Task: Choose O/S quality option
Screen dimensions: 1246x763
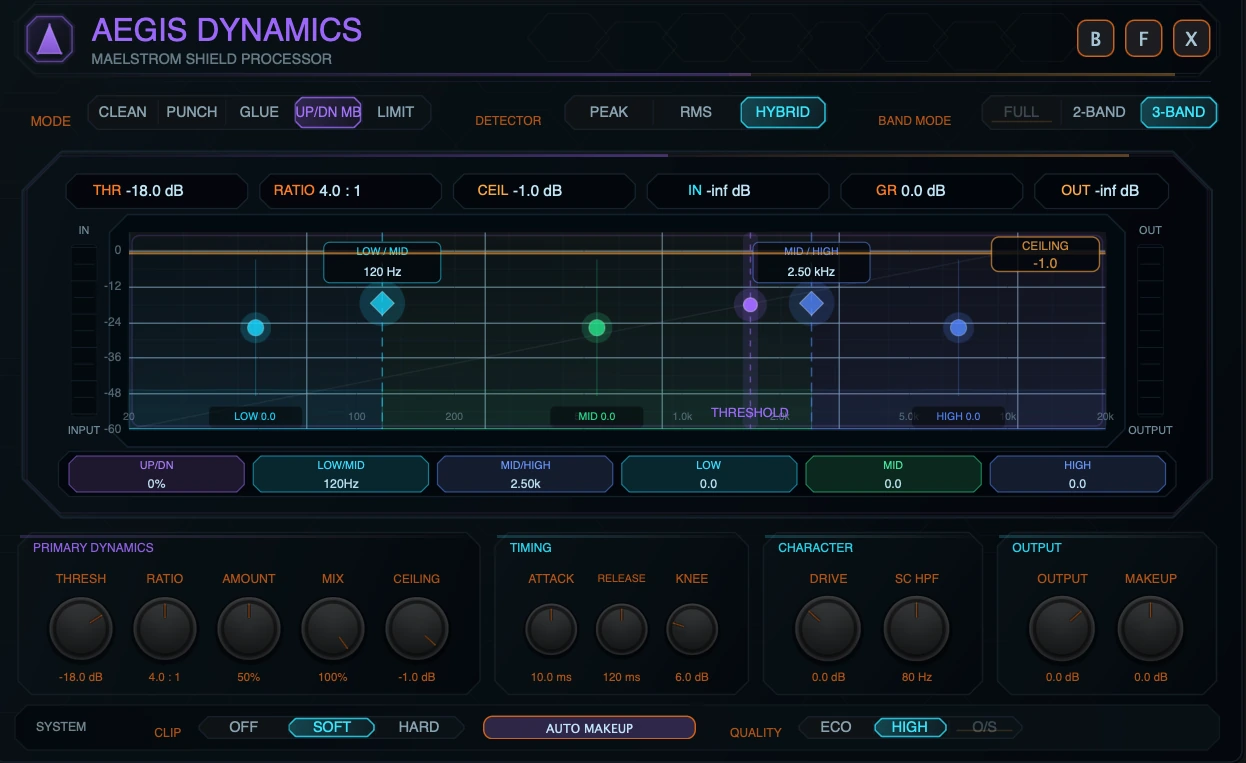Action: pyautogui.click(x=985, y=727)
